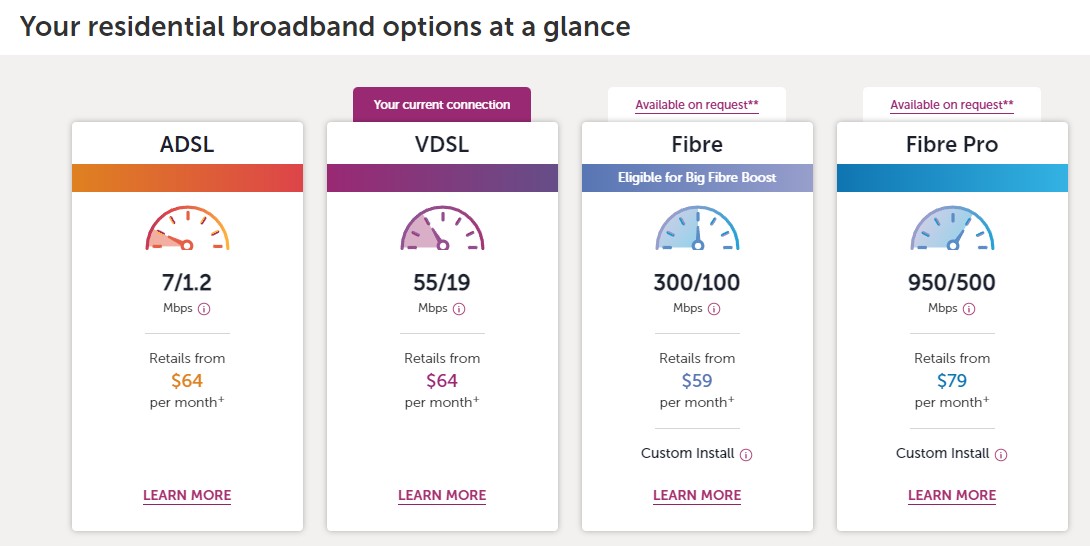Open info icon beside VDSL Mbps
1090x546 pixels.
(x=459, y=309)
